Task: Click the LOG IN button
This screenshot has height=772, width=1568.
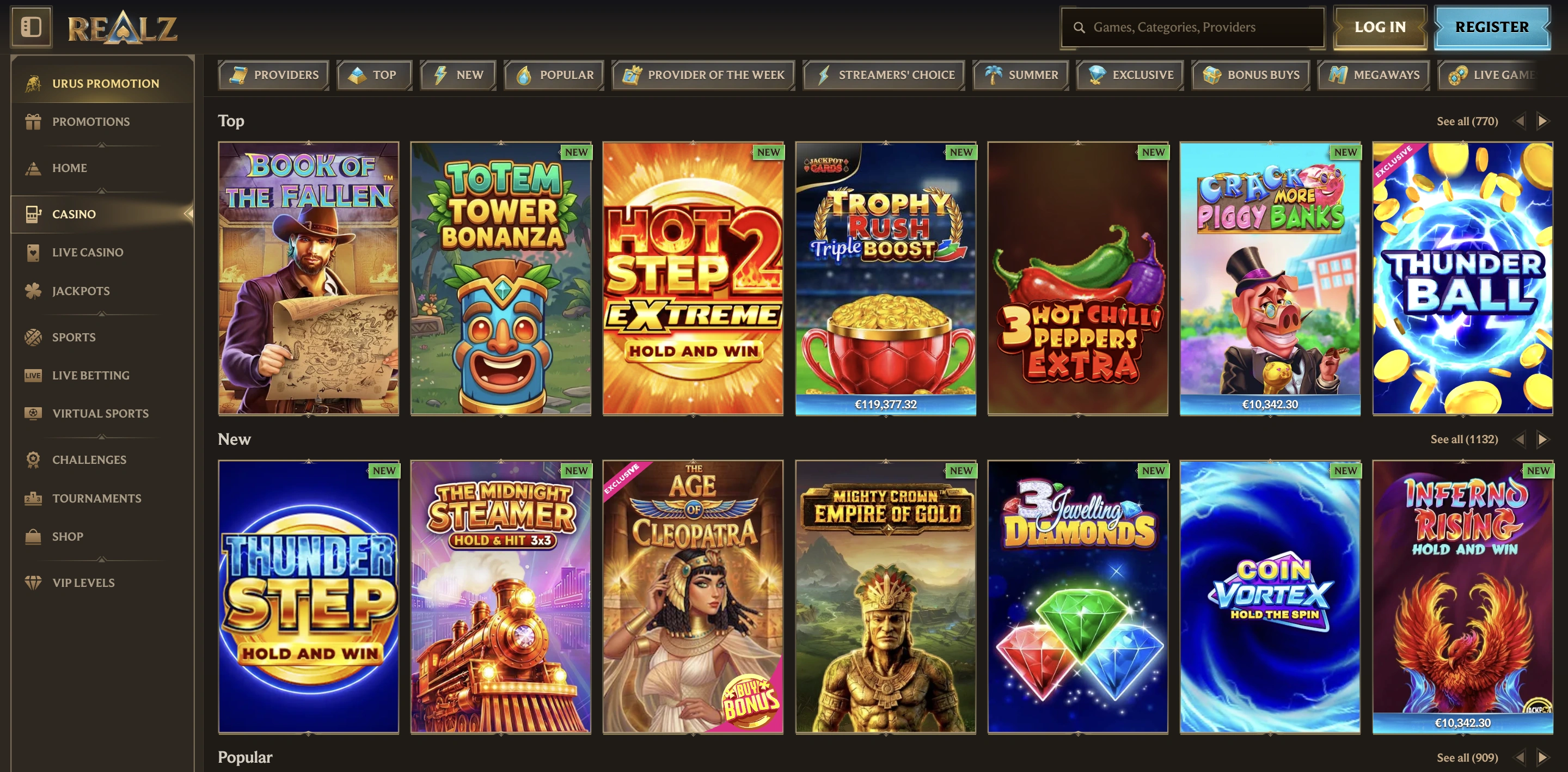Action: [x=1380, y=27]
